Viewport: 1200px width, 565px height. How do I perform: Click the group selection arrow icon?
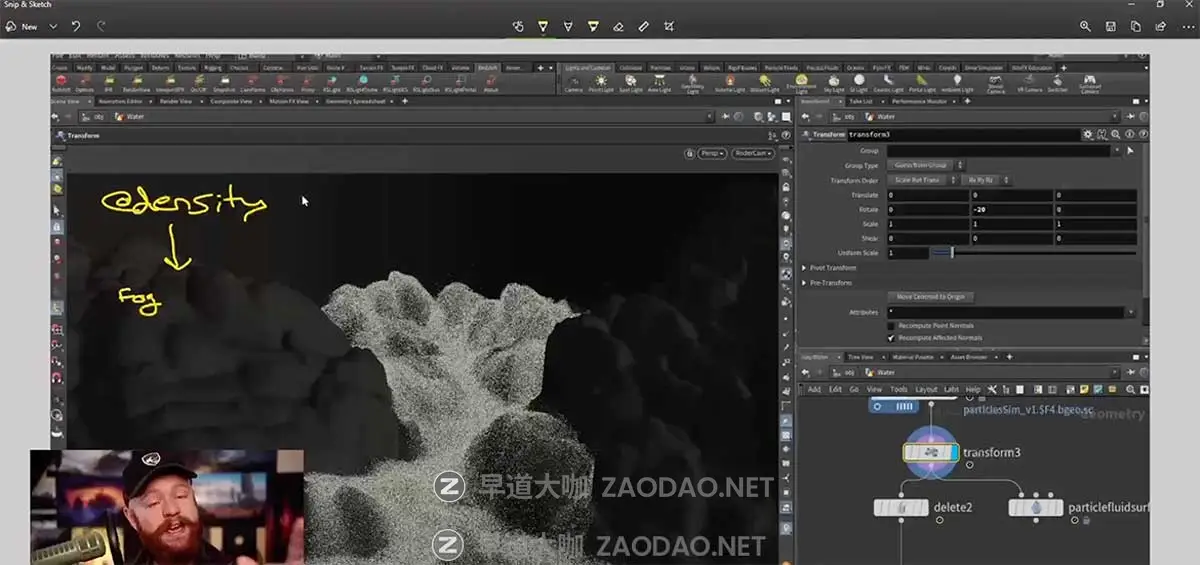(x=1130, y=151)
